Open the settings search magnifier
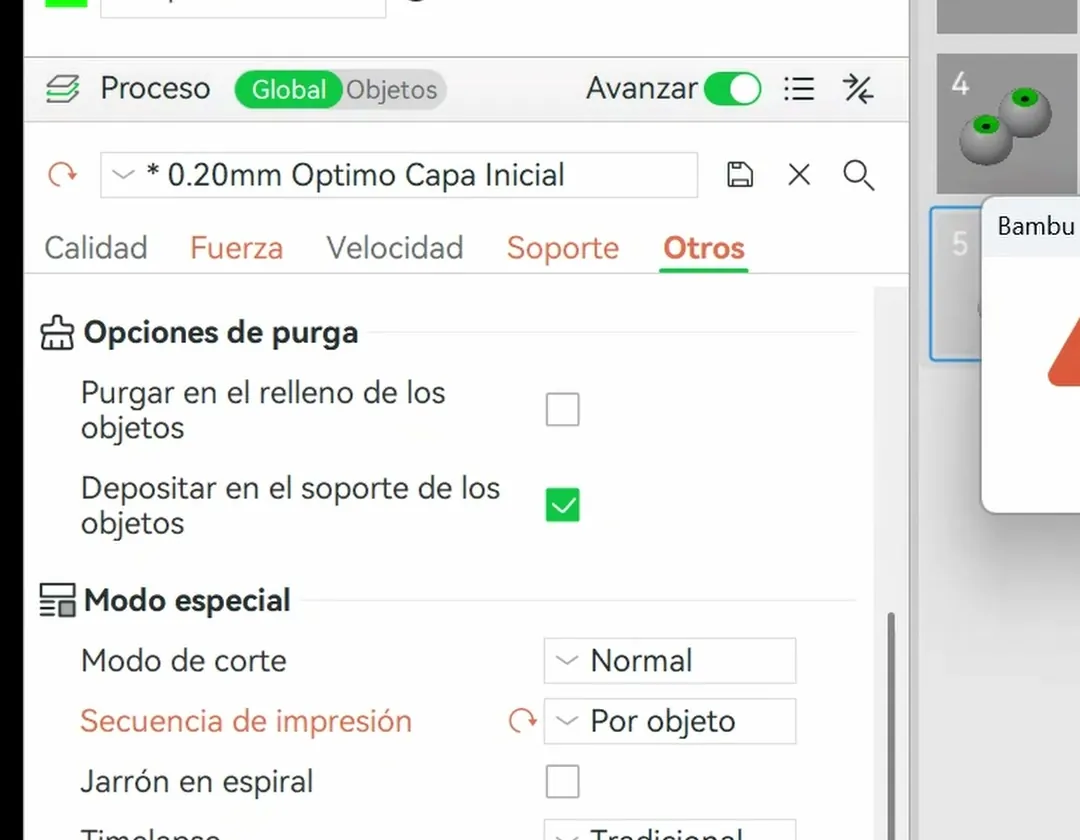This screenshot has width=1080, height=840. (858, 175)
